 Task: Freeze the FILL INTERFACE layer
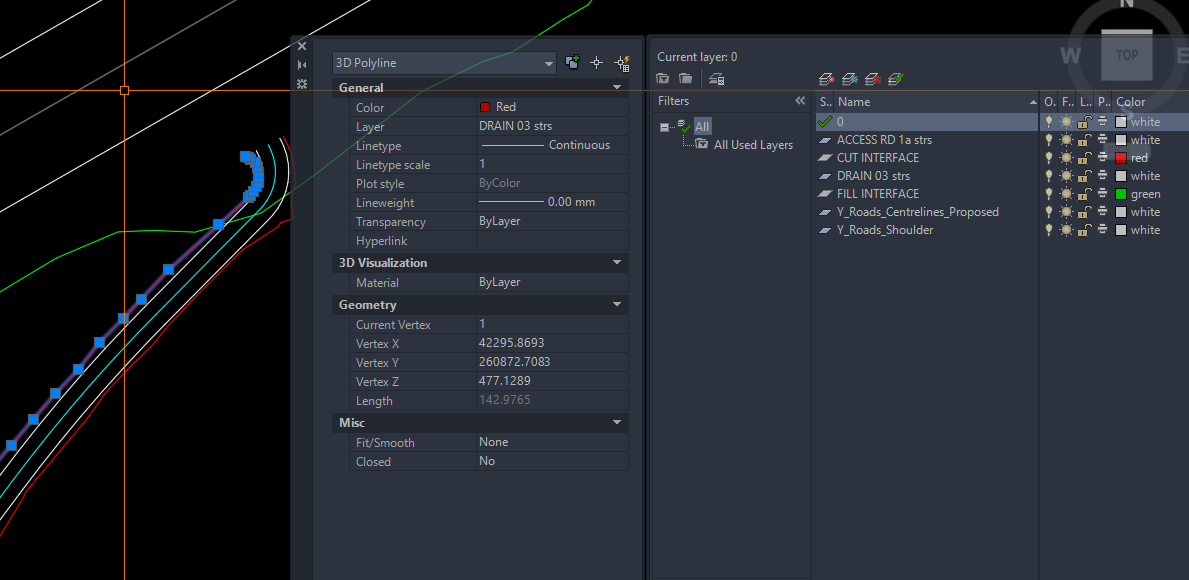(1066, 194)
